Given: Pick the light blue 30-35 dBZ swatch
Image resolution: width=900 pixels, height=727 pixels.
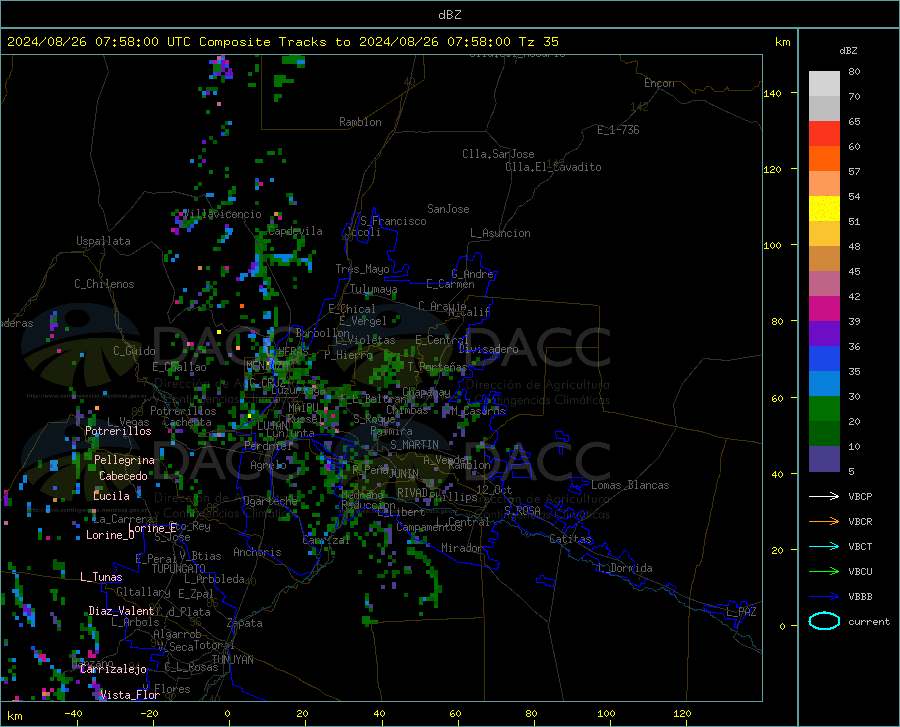Looking at the screenshot, I should [824, 384].
